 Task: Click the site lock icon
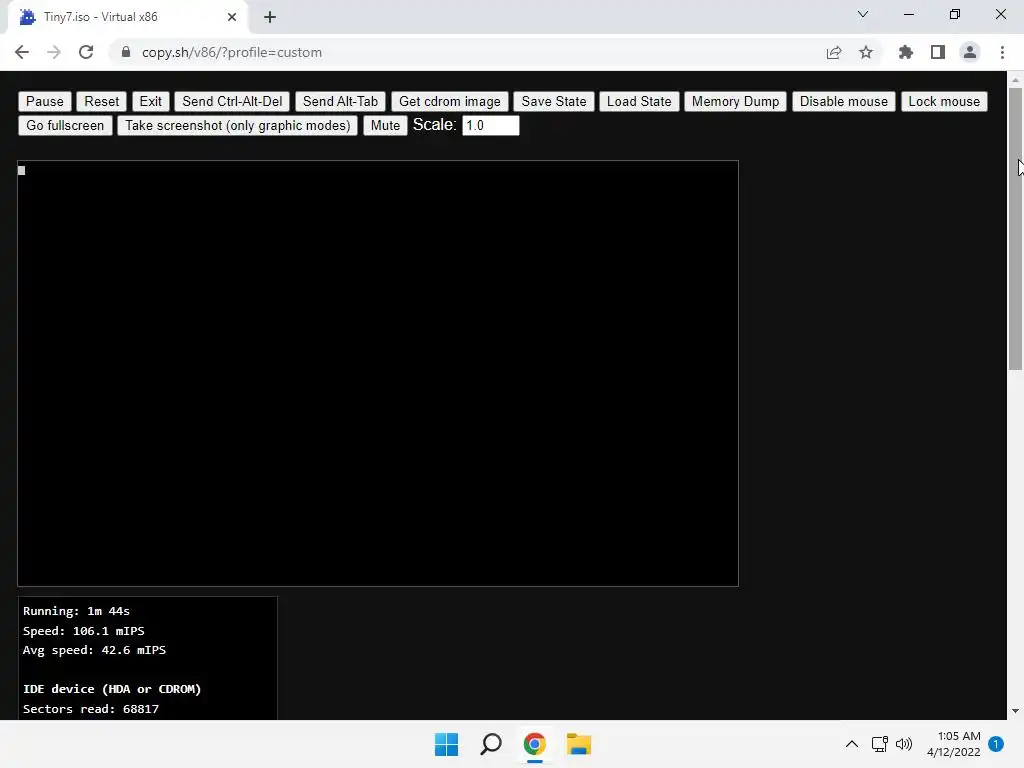coord(126,52)
